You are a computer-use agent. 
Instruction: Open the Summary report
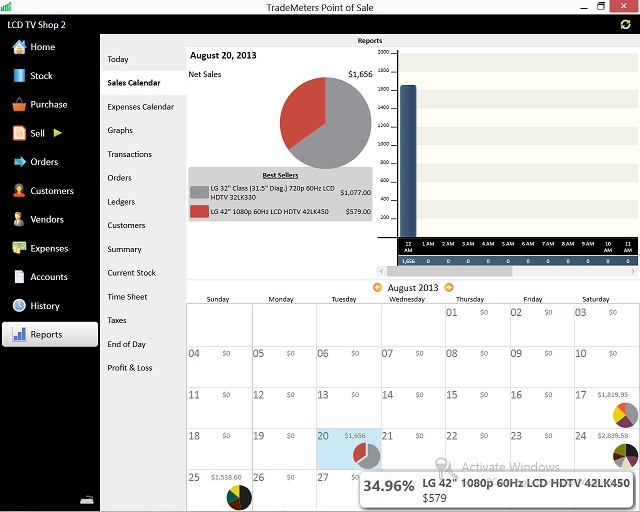[143, 249]
